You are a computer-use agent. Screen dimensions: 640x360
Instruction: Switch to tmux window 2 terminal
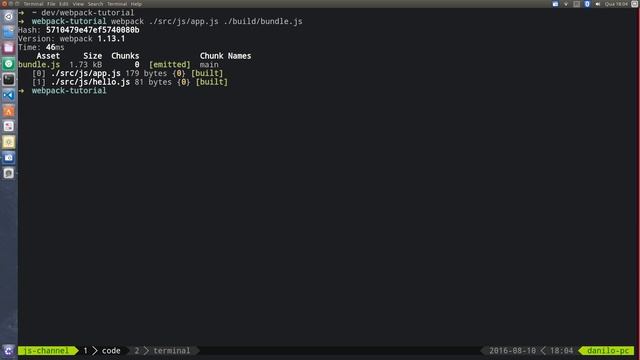pos(162,351)
